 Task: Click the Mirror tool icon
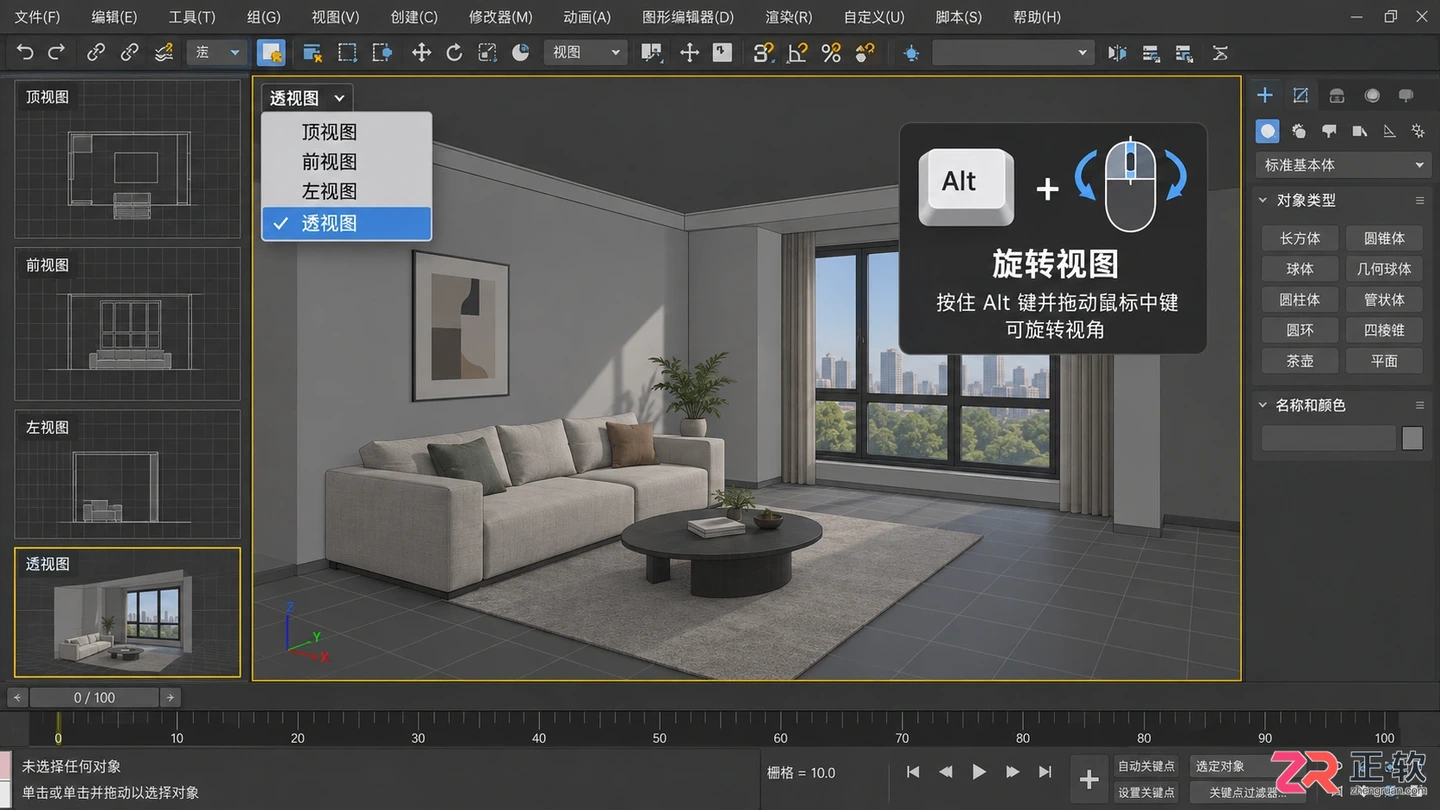(1118, 53)
